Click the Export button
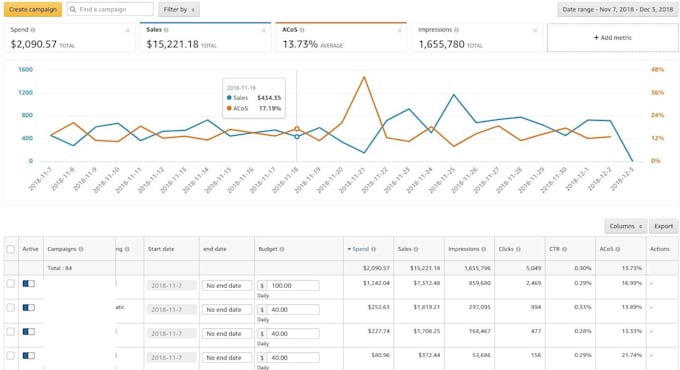 pyautogui.click(x=664, y=226)
